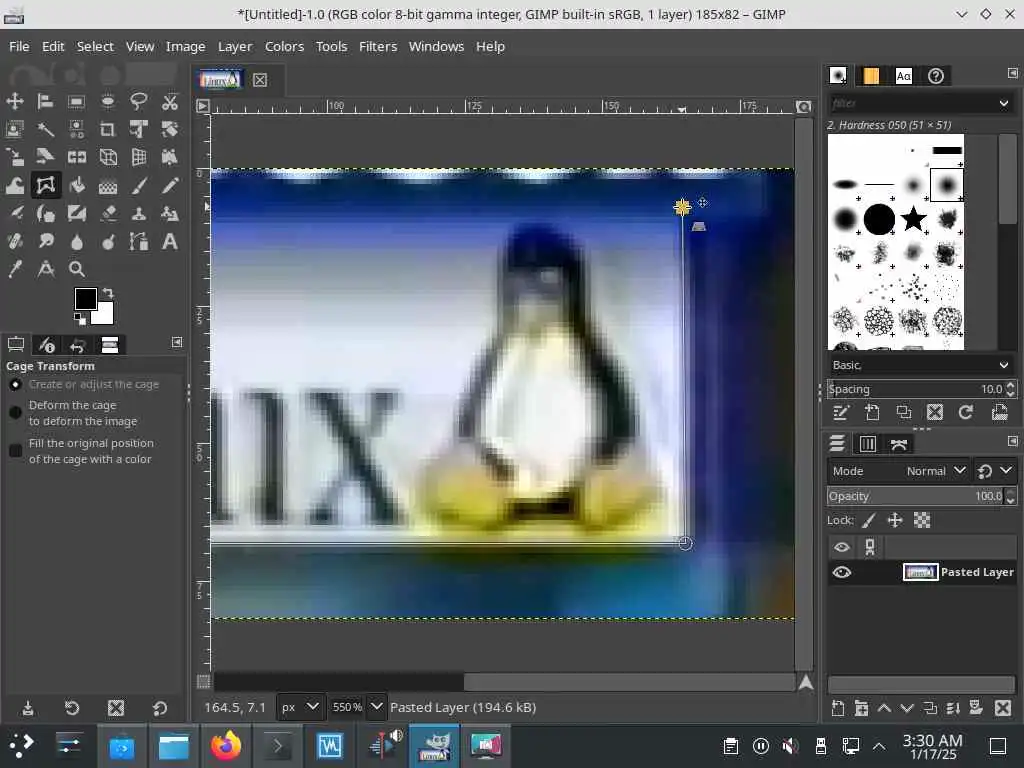Select the Cage Transform tool
The image size is (1024, 768).
(45, 185)
